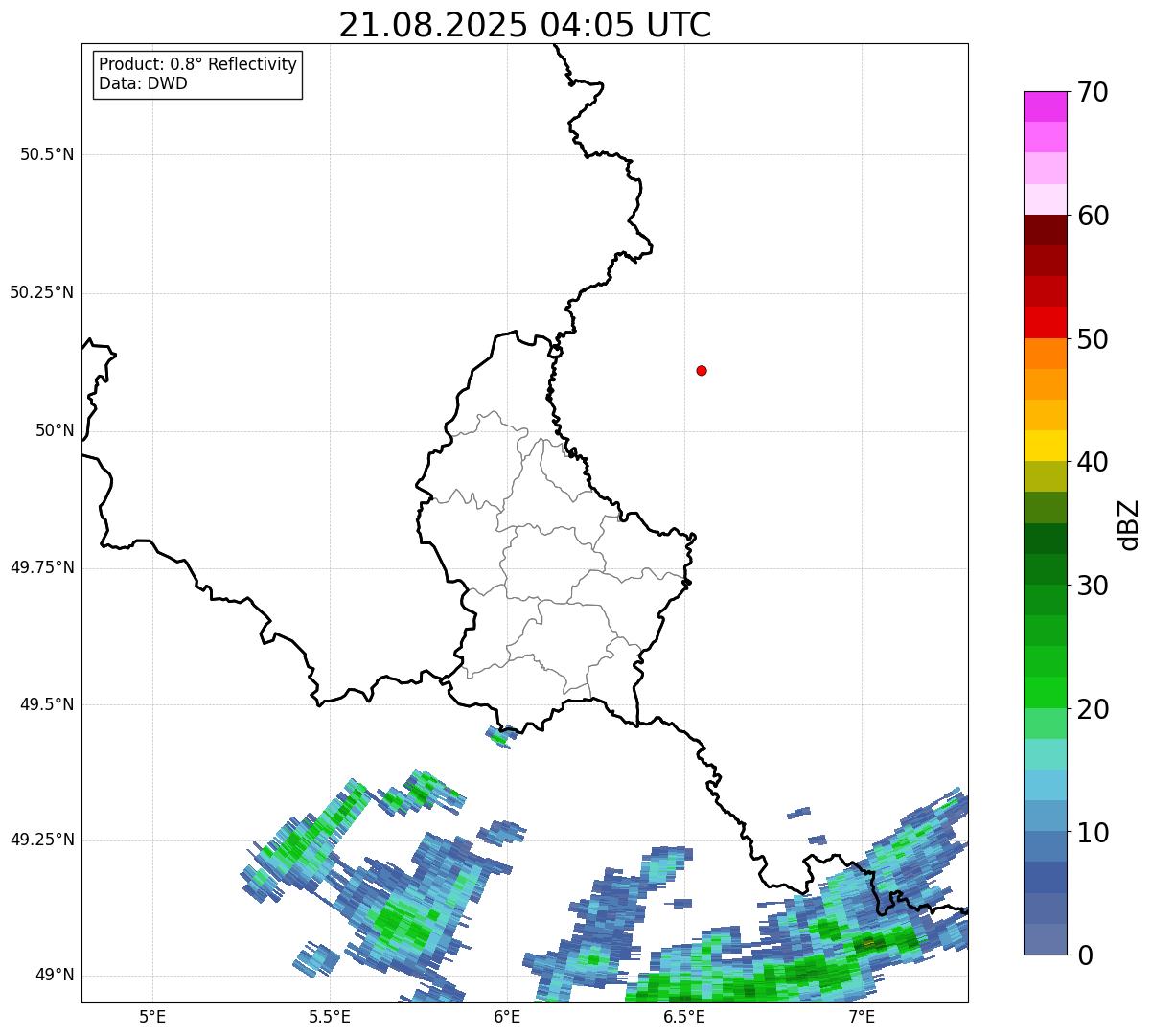The height and width of the screenshot is (1036, 1152).
Task: Click the 50.25°N latitude label
Action: pos(42,292)
